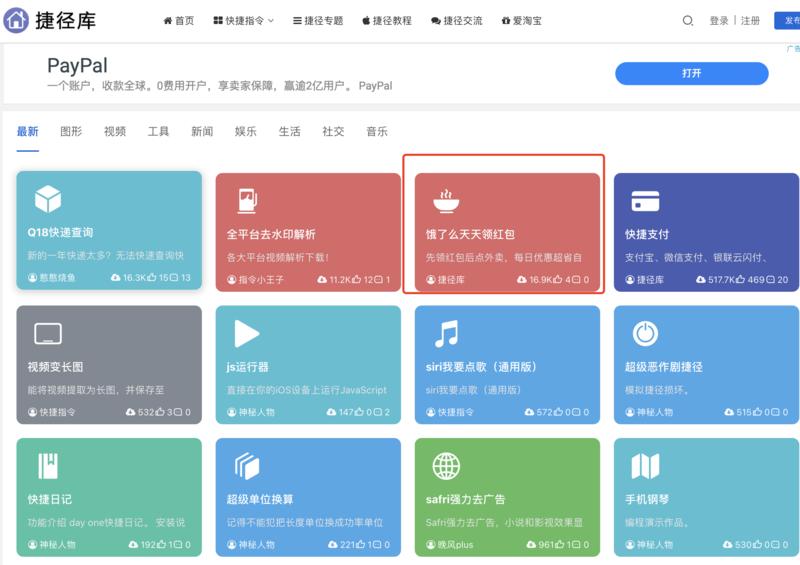Click author name 指令小王子
Image resolution: width=800 pixels, height=565 pixels.
click(x=261, y=280)
